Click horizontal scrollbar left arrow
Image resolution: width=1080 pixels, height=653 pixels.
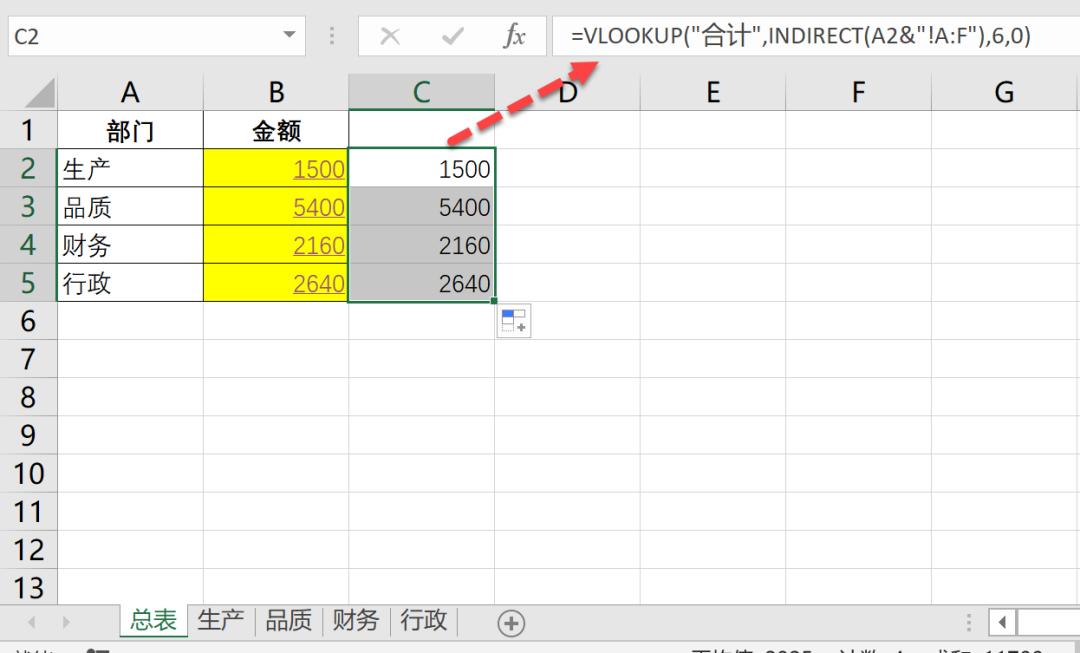(1002, 623)
